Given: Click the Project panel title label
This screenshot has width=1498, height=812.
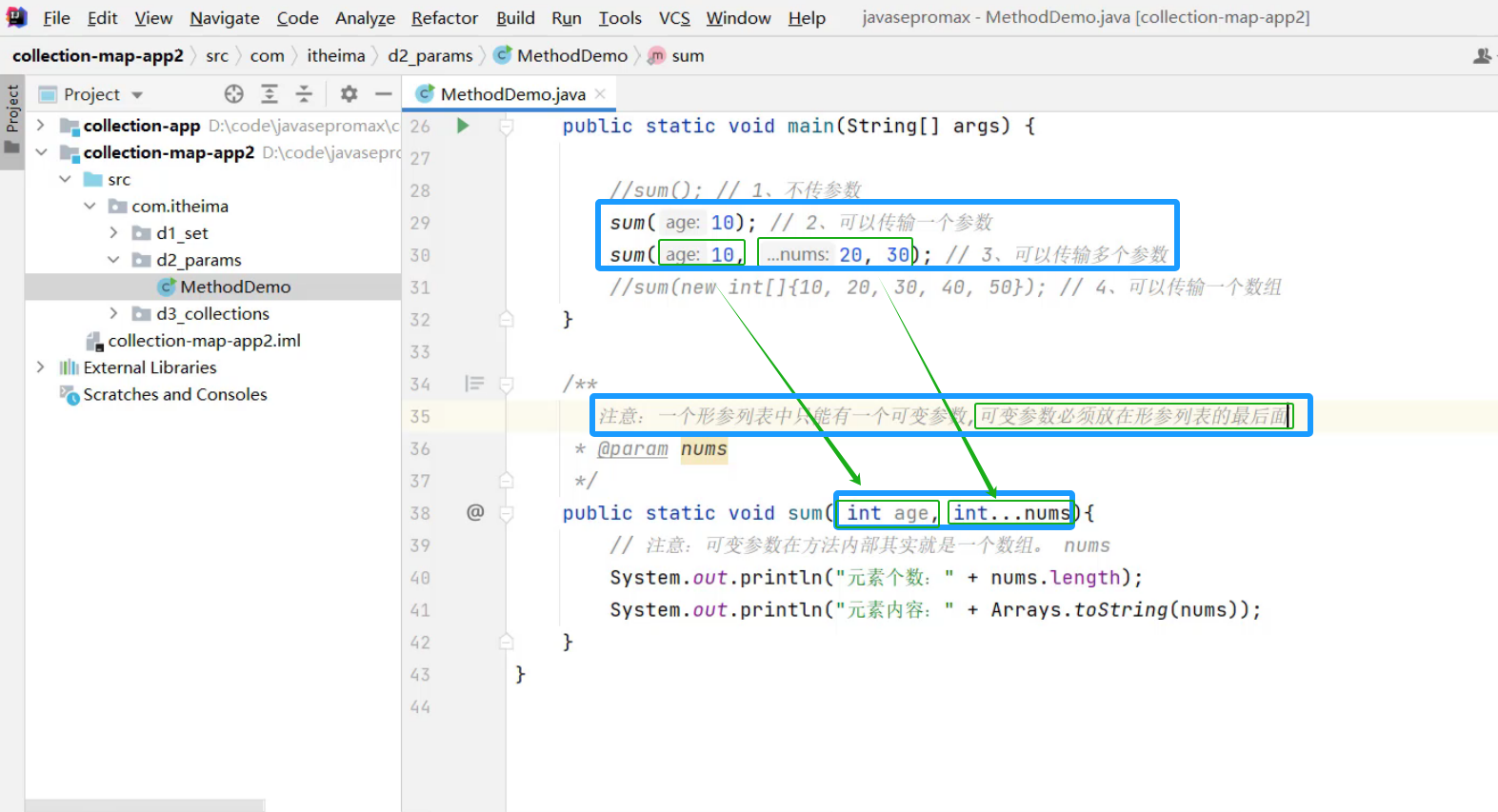Looking at the screenshot, I should (91, 94).
